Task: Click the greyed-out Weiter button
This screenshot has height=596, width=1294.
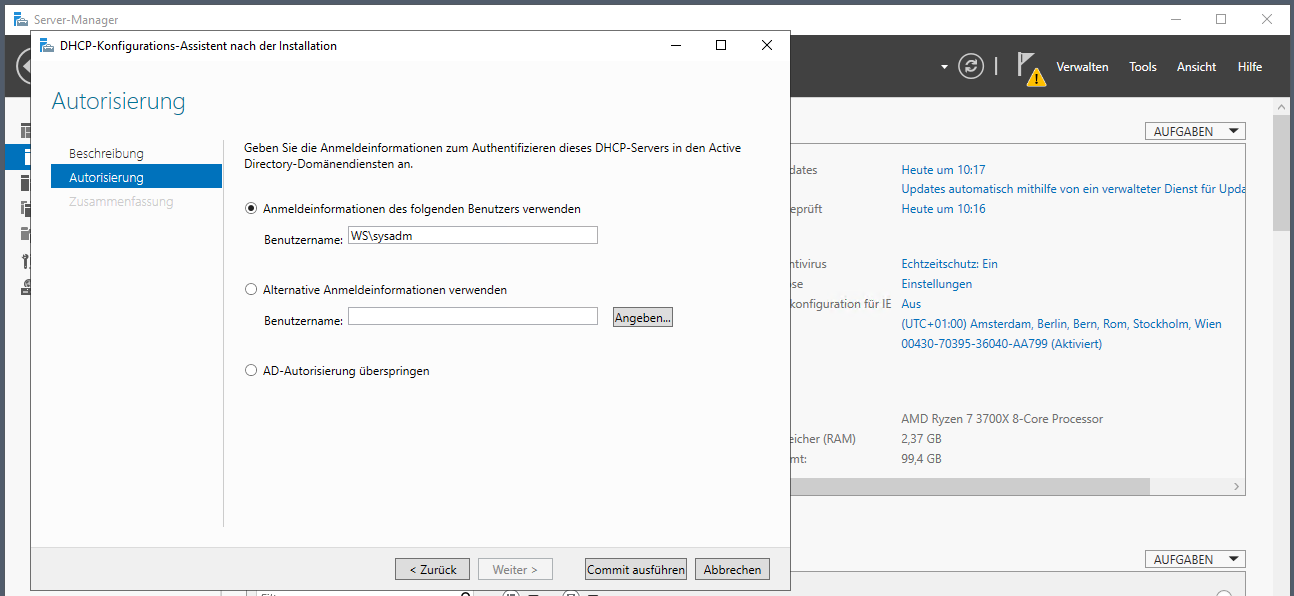Action: 515,569
